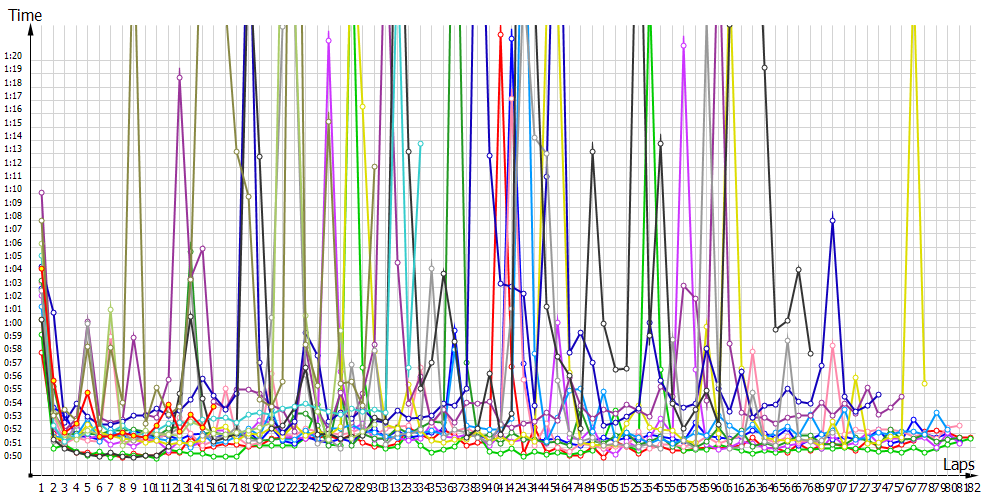Image resolution: width=1000 pixels, height=500 pixels.
Task: Click the black peak marker at lap 67
Action: pyautogui.click(x=798, y=269)
